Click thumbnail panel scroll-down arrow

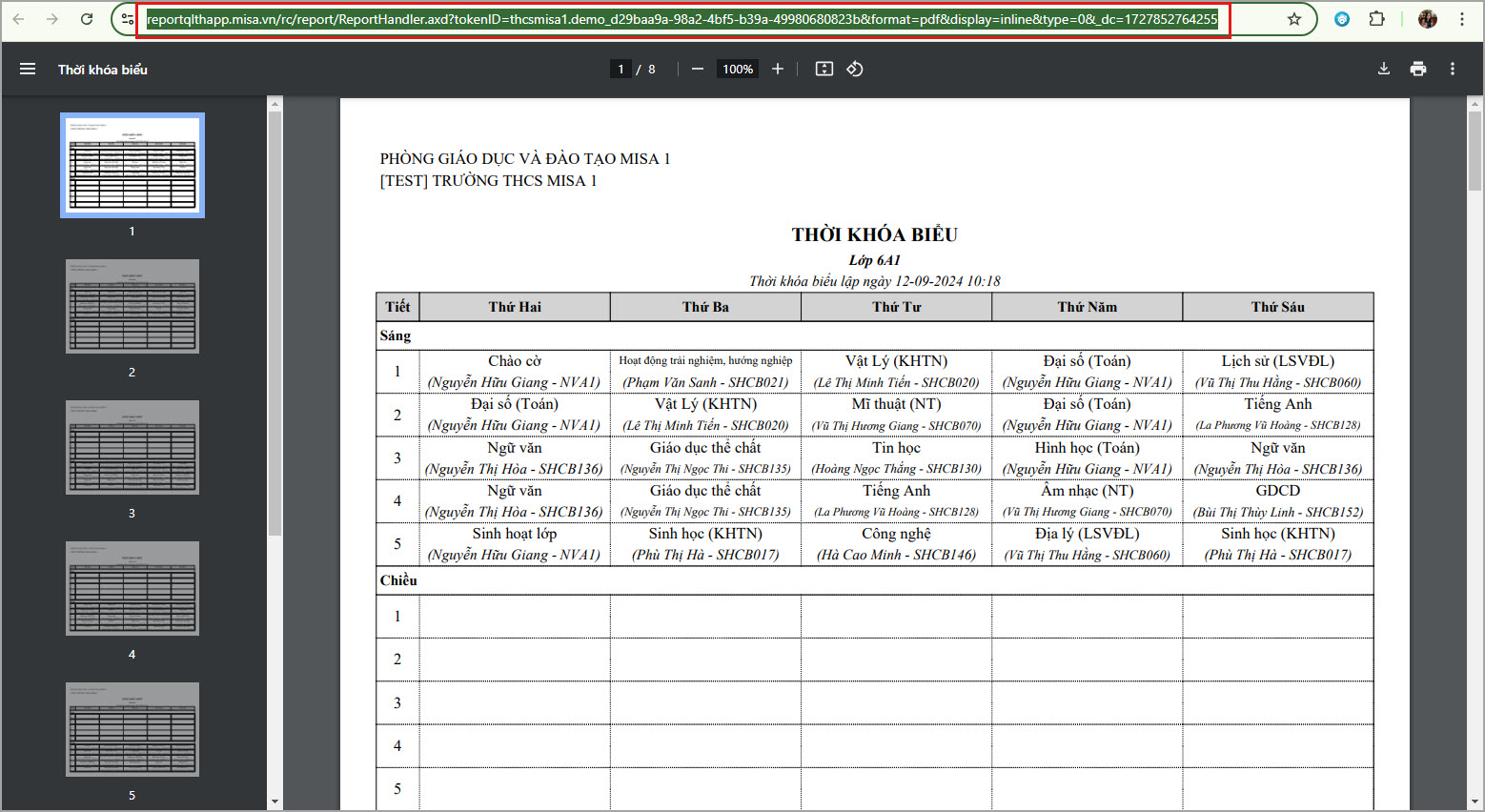[x=275, y=802]
